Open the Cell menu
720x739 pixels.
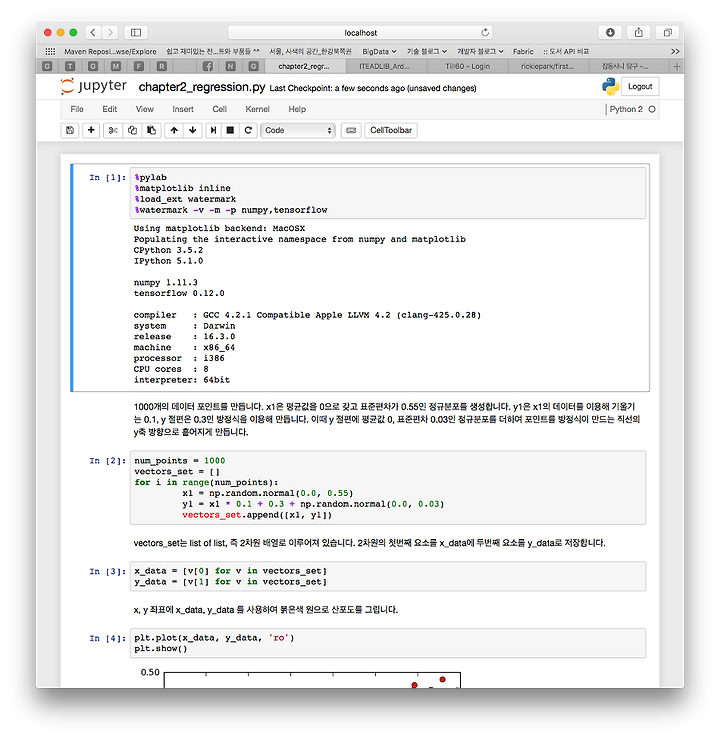coord(220,109)
